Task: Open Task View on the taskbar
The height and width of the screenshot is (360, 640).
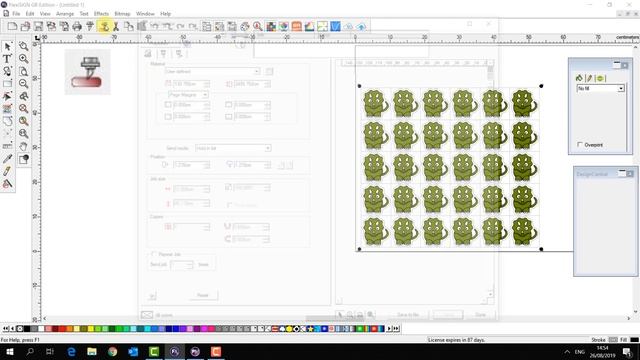Action: click(50, 351)
